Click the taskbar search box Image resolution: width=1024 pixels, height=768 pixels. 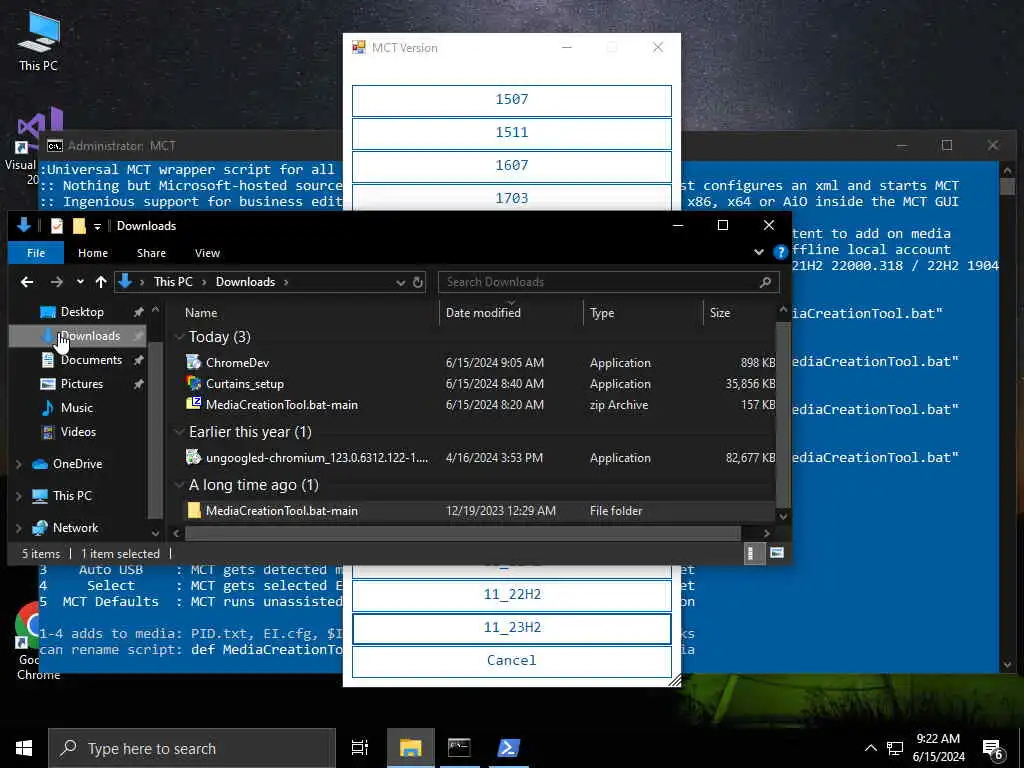(192, 748)
